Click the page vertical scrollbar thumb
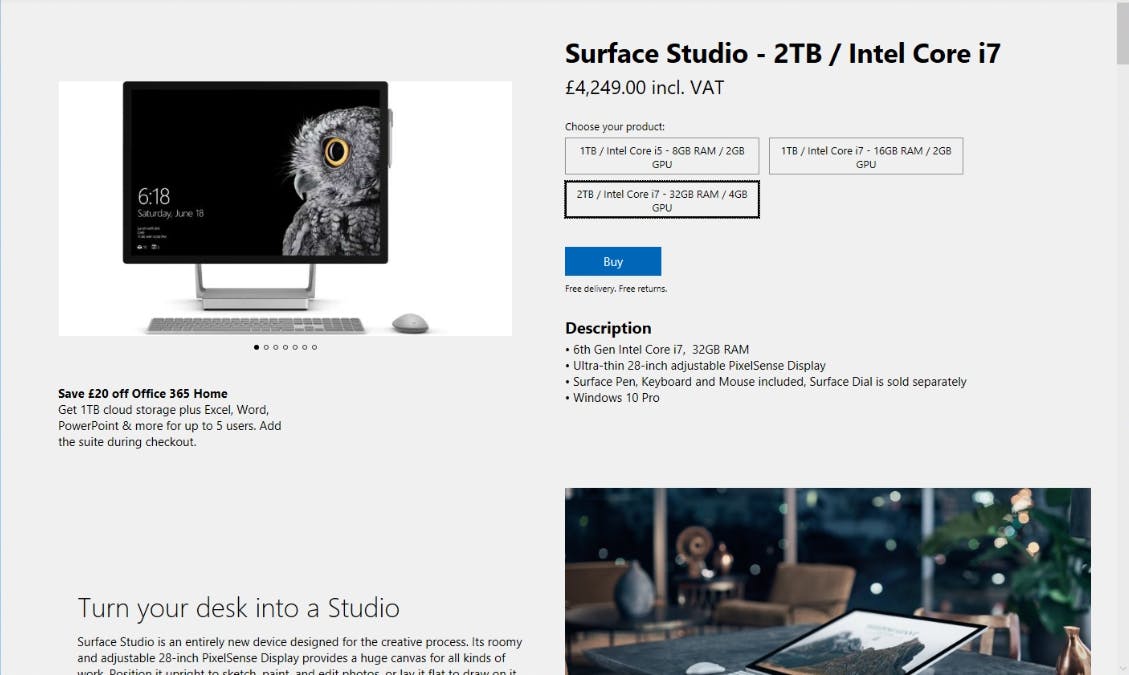 point(1123,36)
